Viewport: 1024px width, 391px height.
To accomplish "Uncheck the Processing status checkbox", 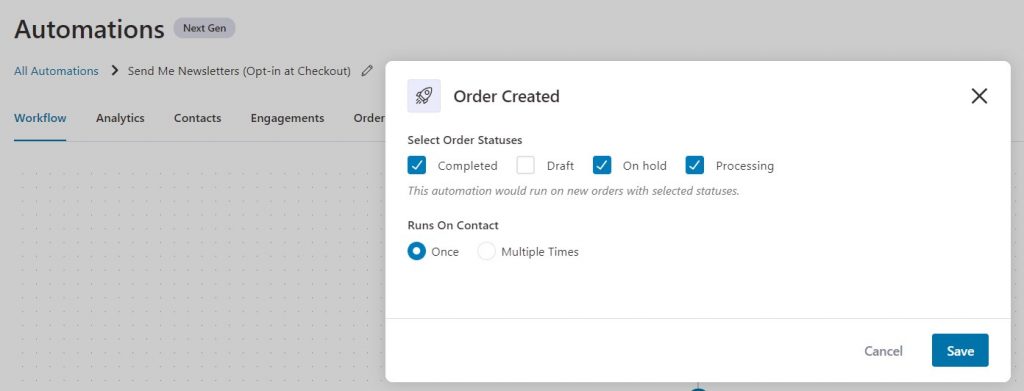I will [695, 165].
